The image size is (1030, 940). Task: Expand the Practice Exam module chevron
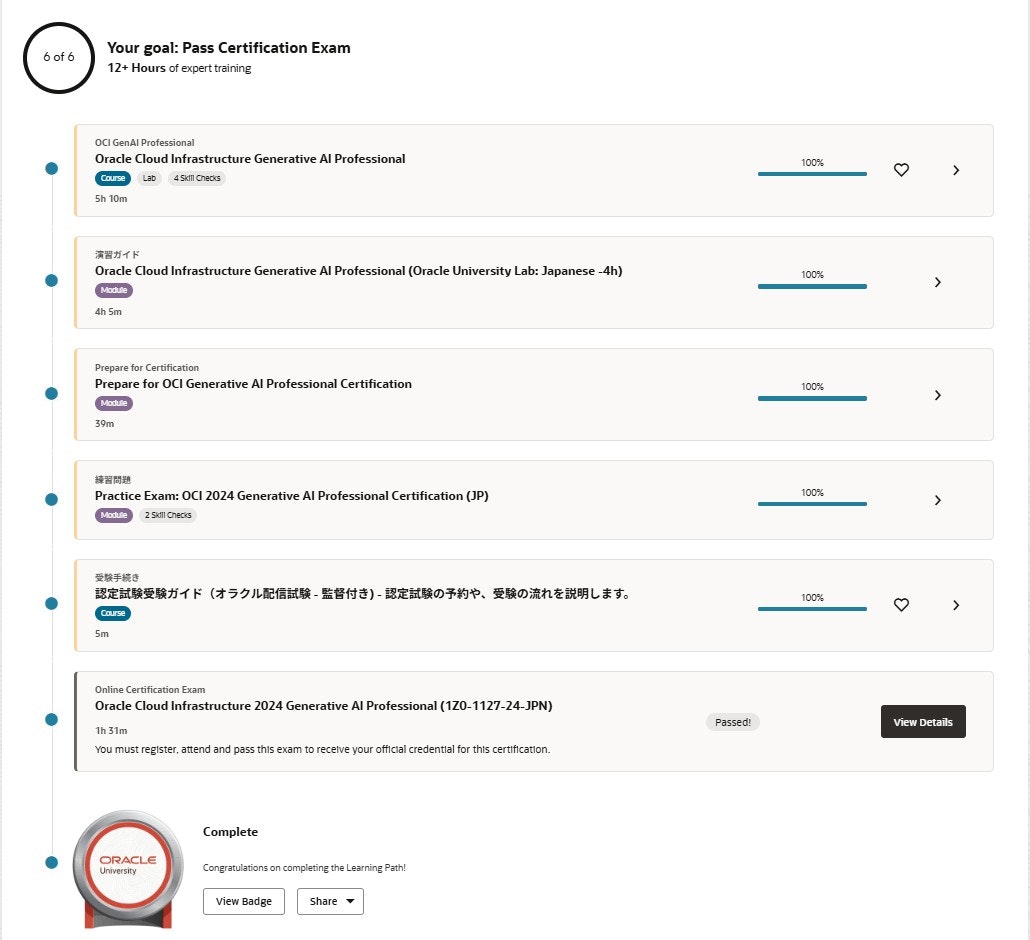[x=937, y=501]
